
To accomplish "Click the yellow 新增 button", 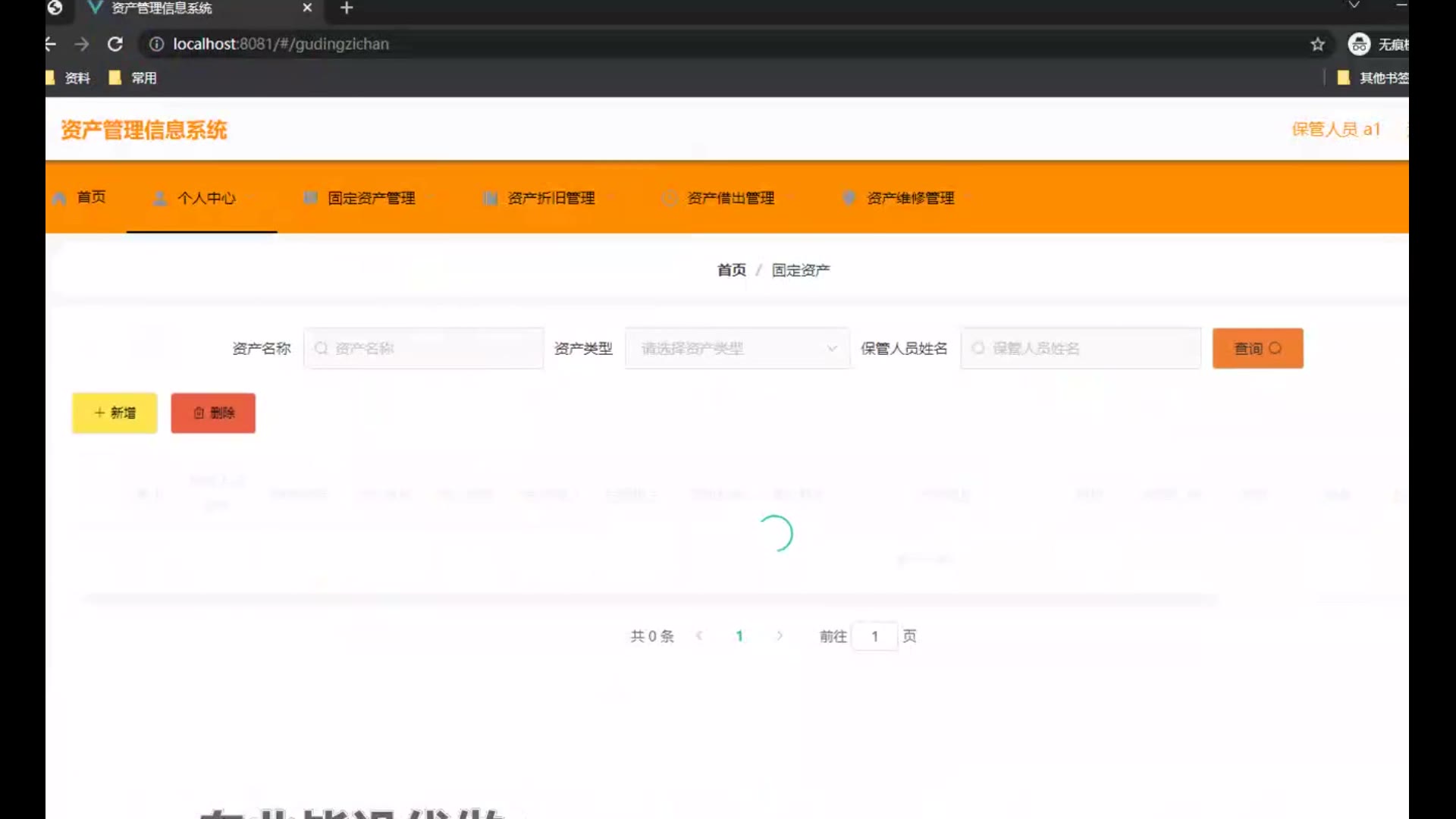I will pyautogui.click(x=115, y=413).
